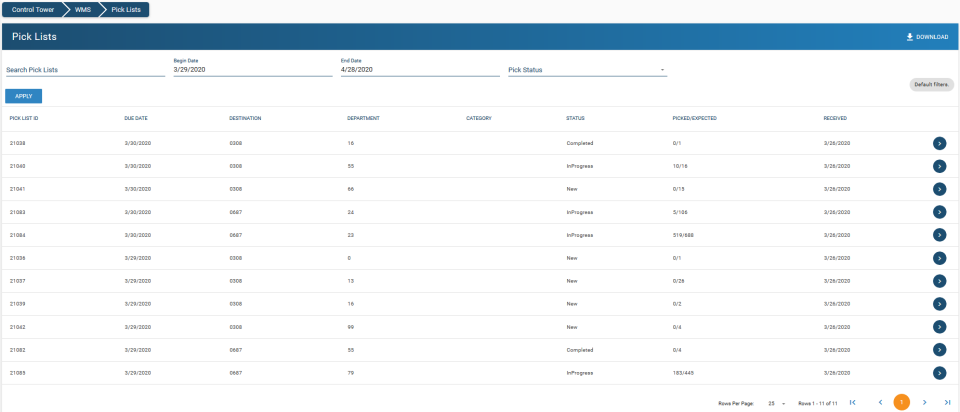Click pick list ID 21041
960x412 pixels.
(17, 189)
